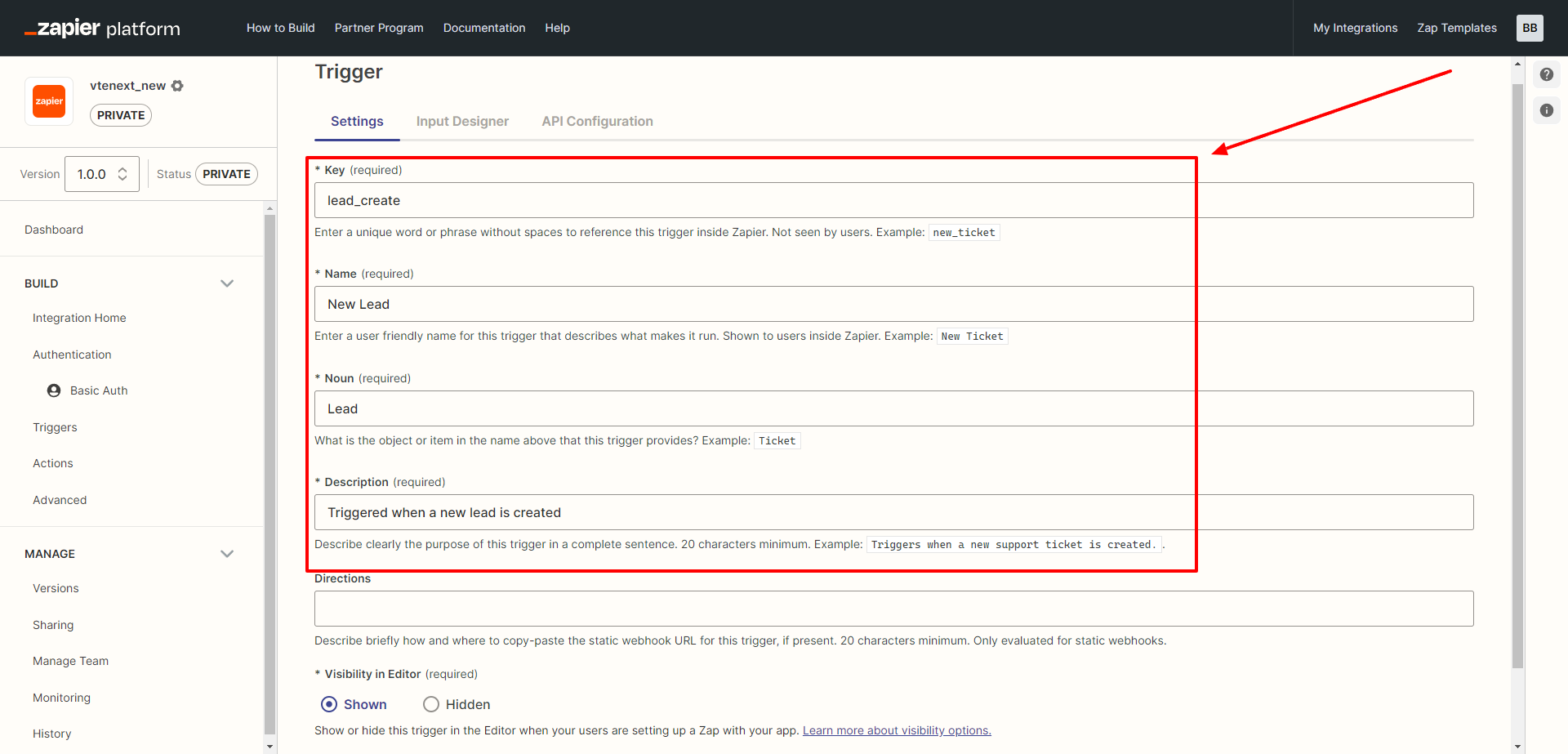Open Help in top navigation

(558, 28)
